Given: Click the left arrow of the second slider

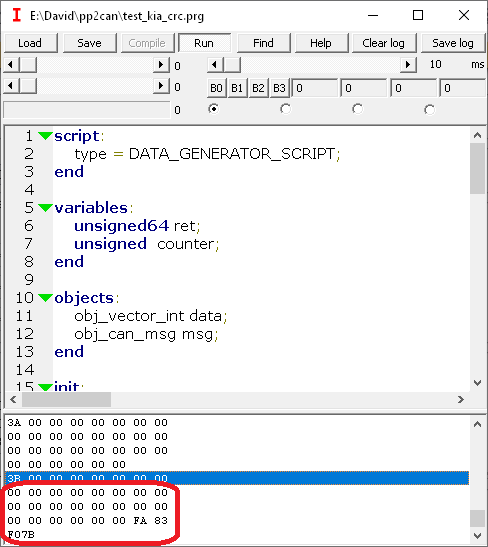Looking at the screenshot, I should point(11,86).
